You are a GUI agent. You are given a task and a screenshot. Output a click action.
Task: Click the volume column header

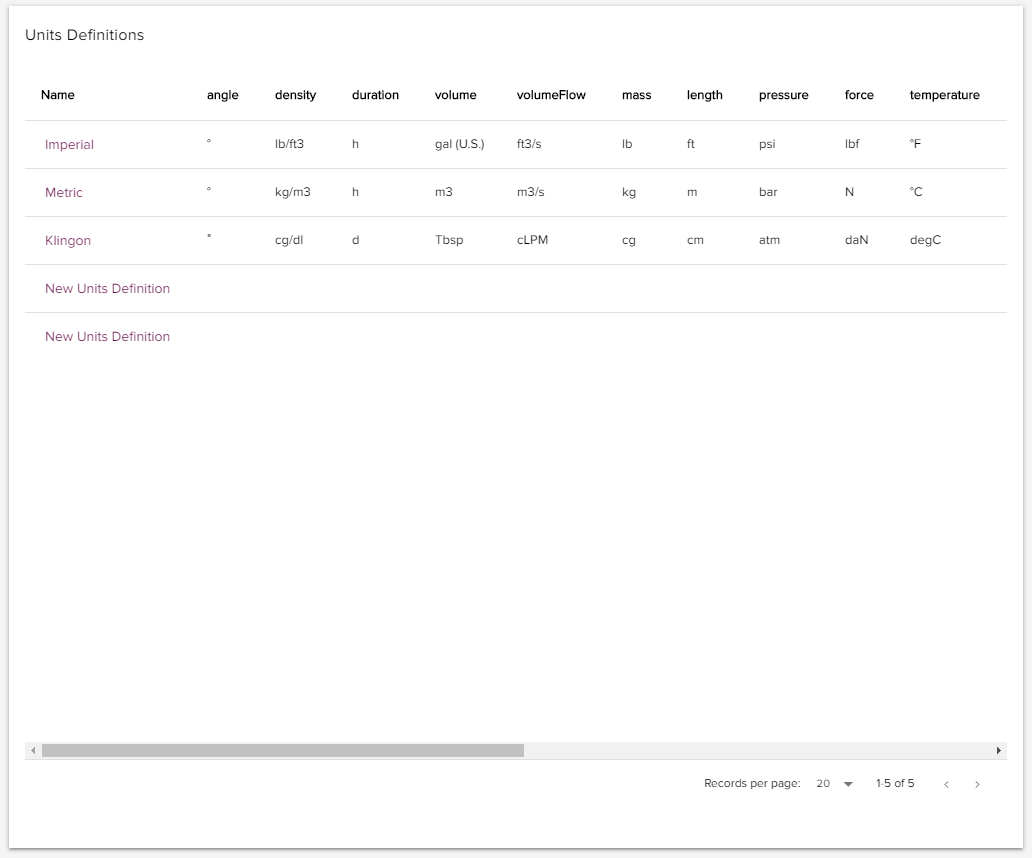[x=455, y=95]
